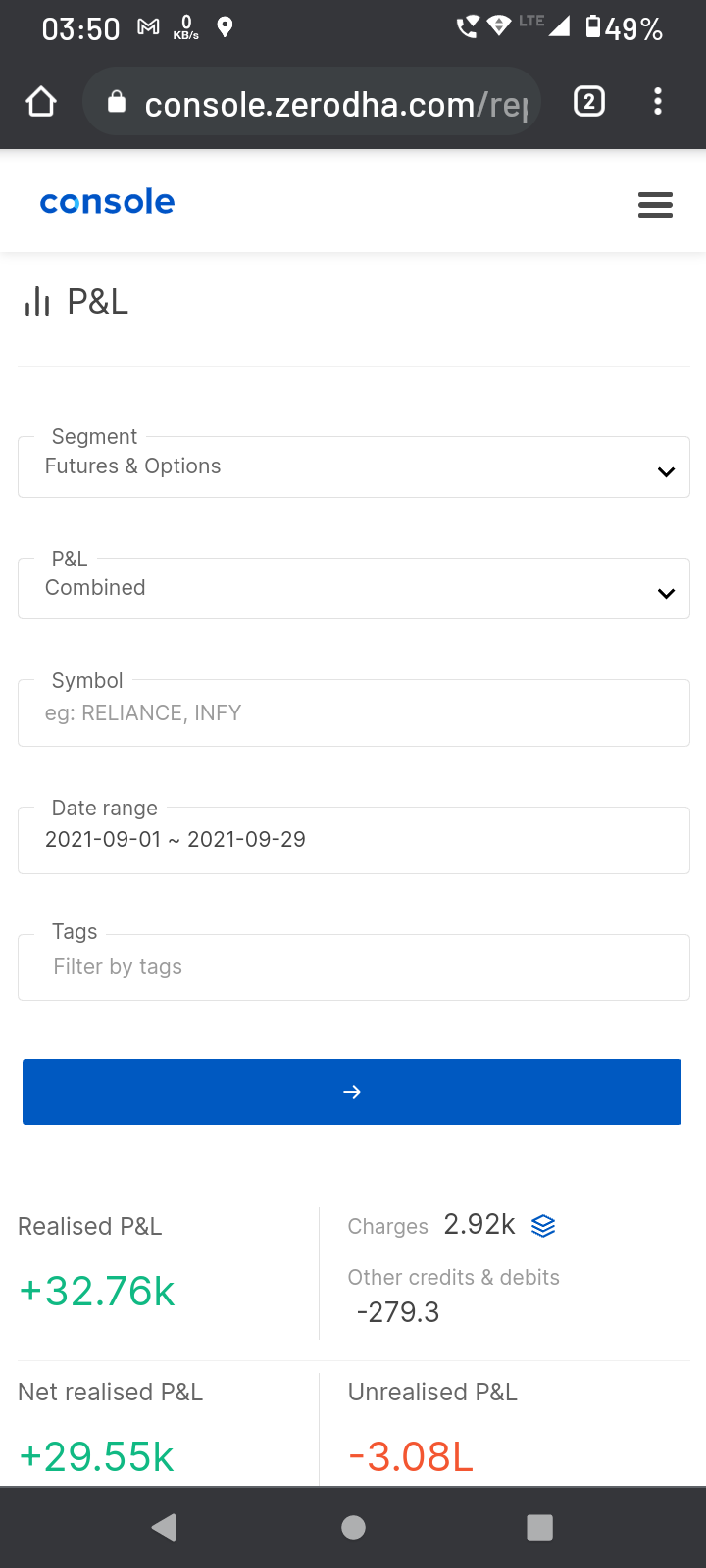The image size is (706, 1568).
Task: Expand the Segment dropdown
Action: pyautogui.click(x=353, y=467)
